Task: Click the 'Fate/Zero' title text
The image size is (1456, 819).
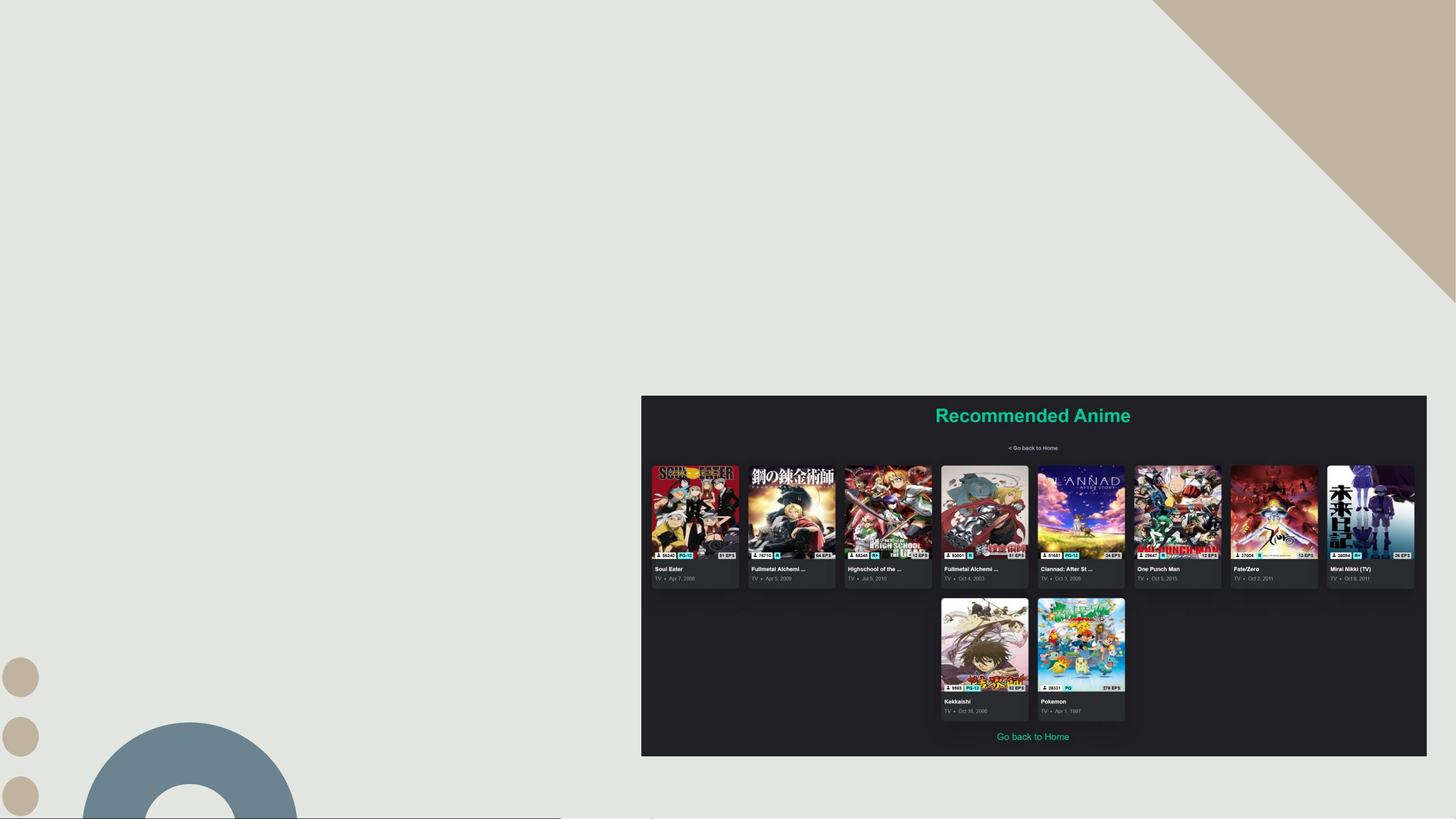Action: (1246, 569)
